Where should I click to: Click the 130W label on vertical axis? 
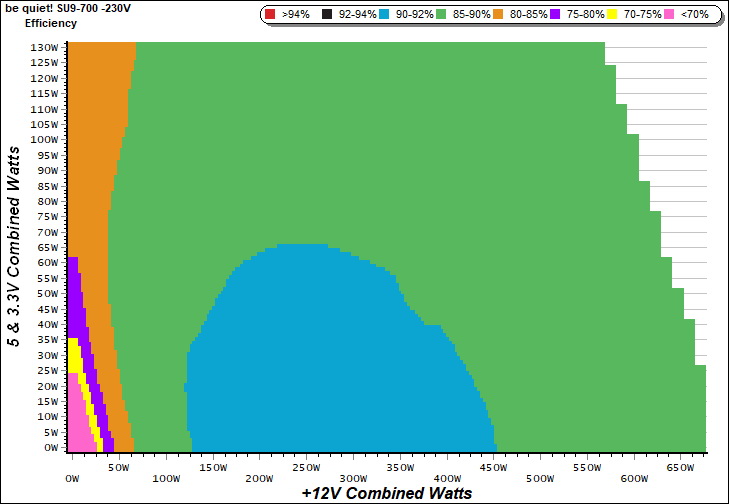44,47
